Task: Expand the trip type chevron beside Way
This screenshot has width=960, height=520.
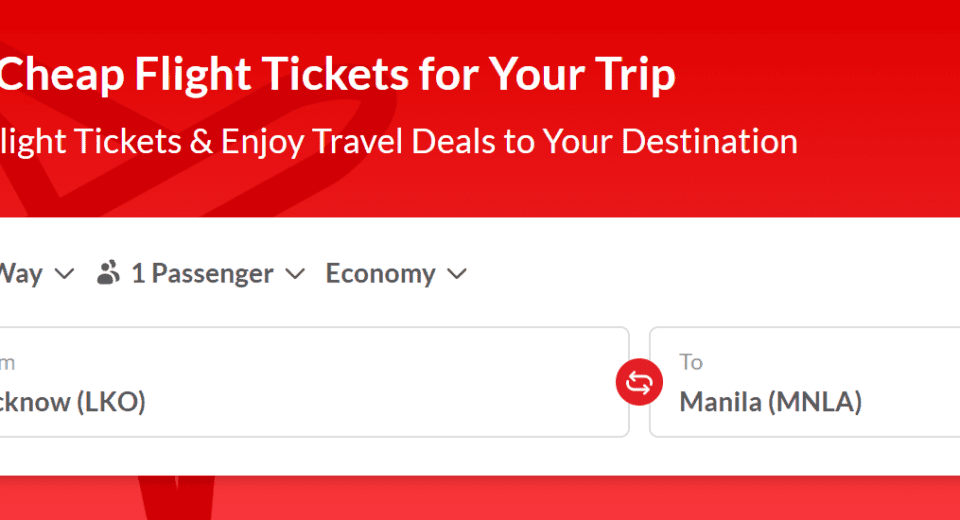Action: click(64, 274)
